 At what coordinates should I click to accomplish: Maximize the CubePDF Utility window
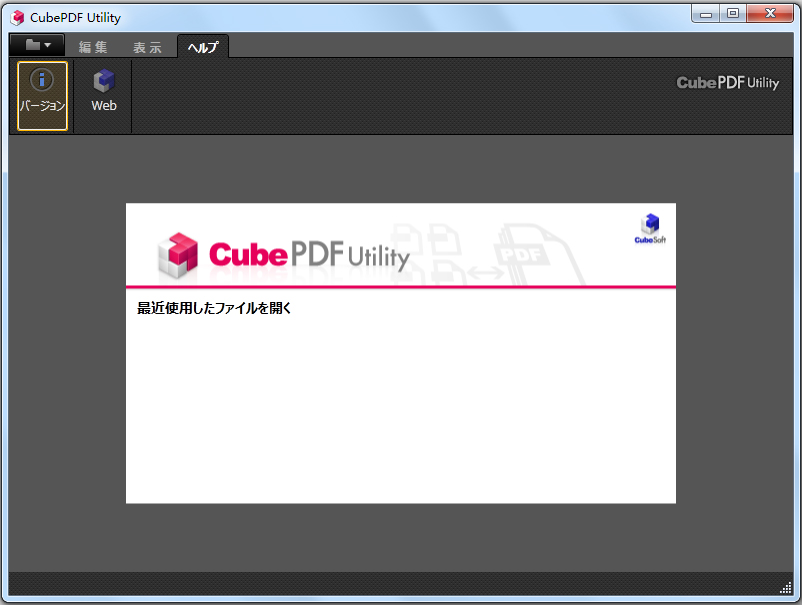click(733, 14)
